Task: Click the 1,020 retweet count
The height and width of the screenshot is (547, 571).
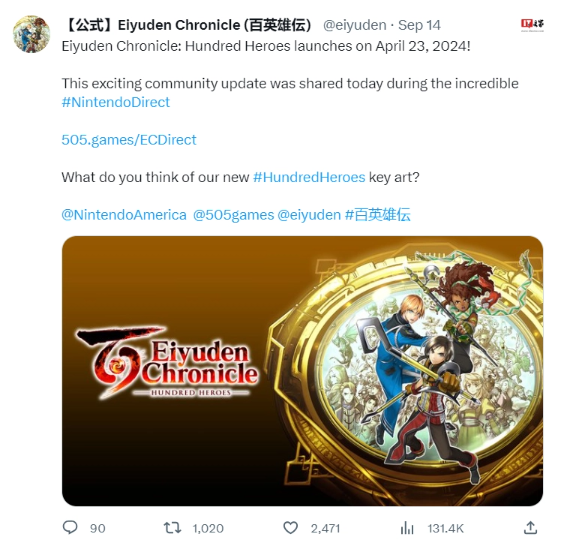Action: [208, 528]
